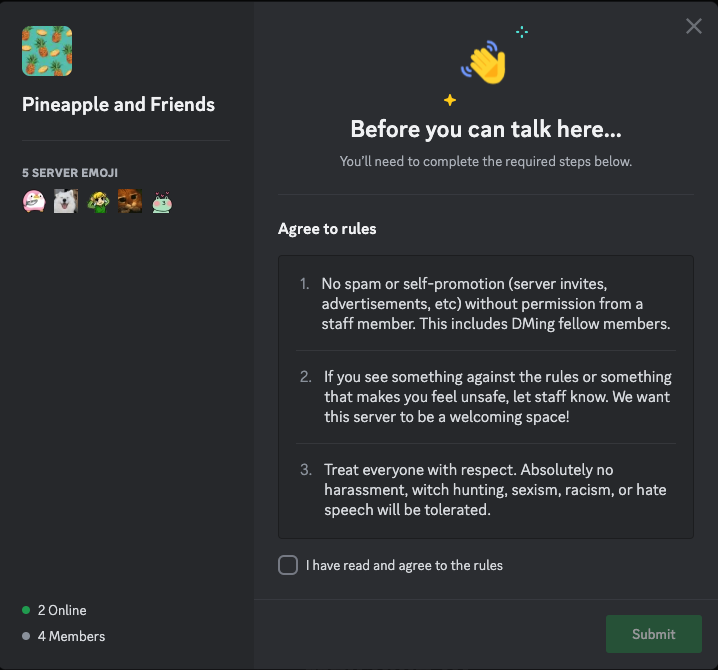Viewport: 718px width, 670px height.
Task: Click rule 2 about reporting to staff
Action: pos(497,396)
